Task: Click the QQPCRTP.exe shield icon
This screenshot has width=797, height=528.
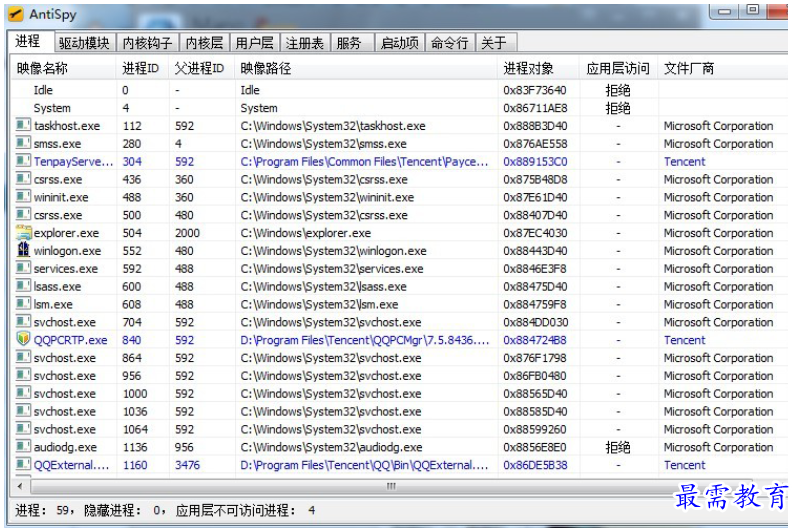Action: (x=23, y=339)
